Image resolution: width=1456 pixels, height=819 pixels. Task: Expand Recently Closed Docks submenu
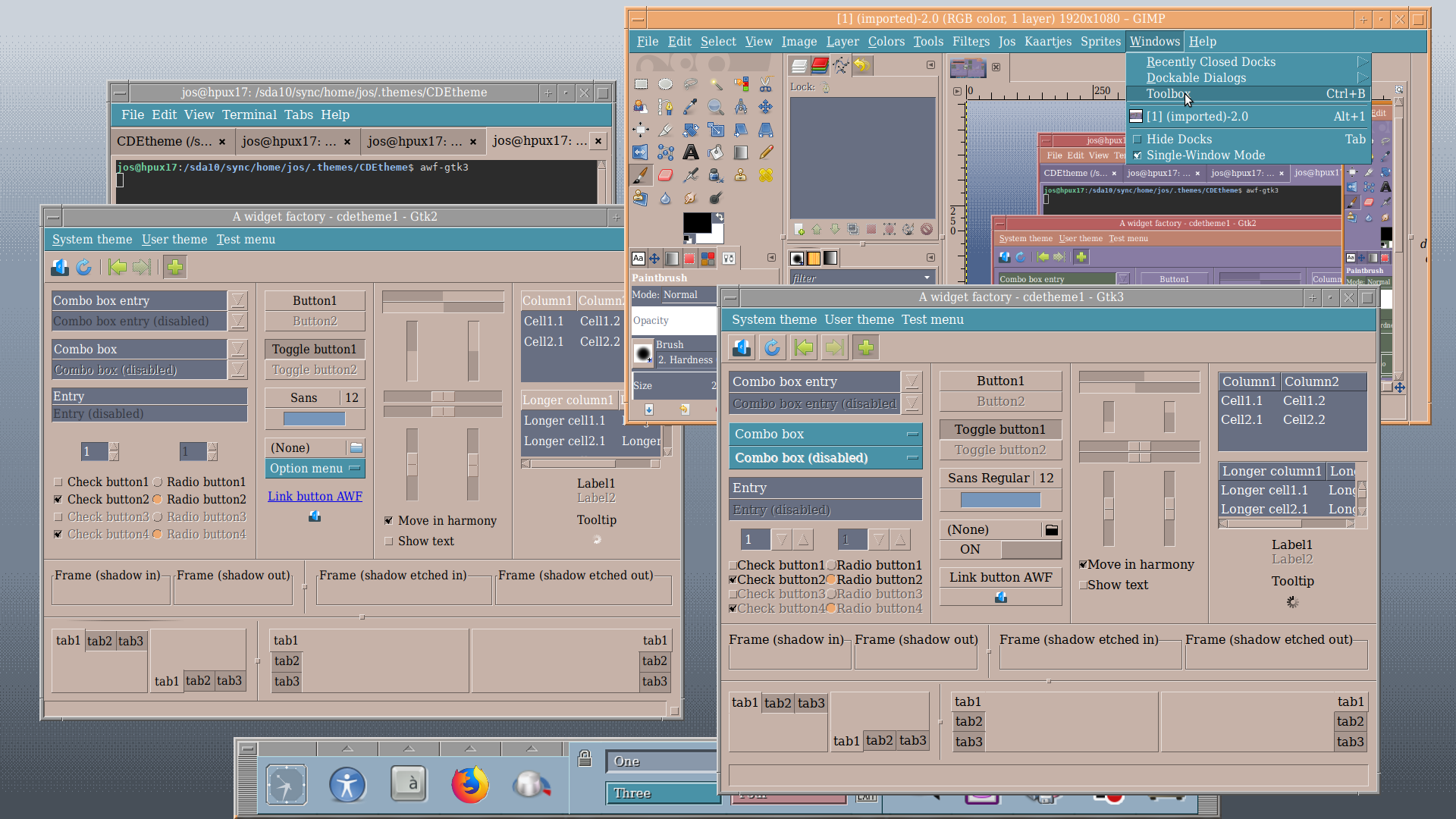tap(1248, 62)
